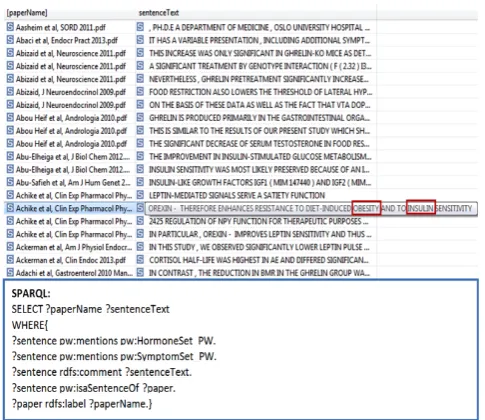
Task: Select sentence 'THE IMPROVEMENT IN INSULIN-STIMULATED GLUCOSE METABOLISM'
Action: point(260,157)
